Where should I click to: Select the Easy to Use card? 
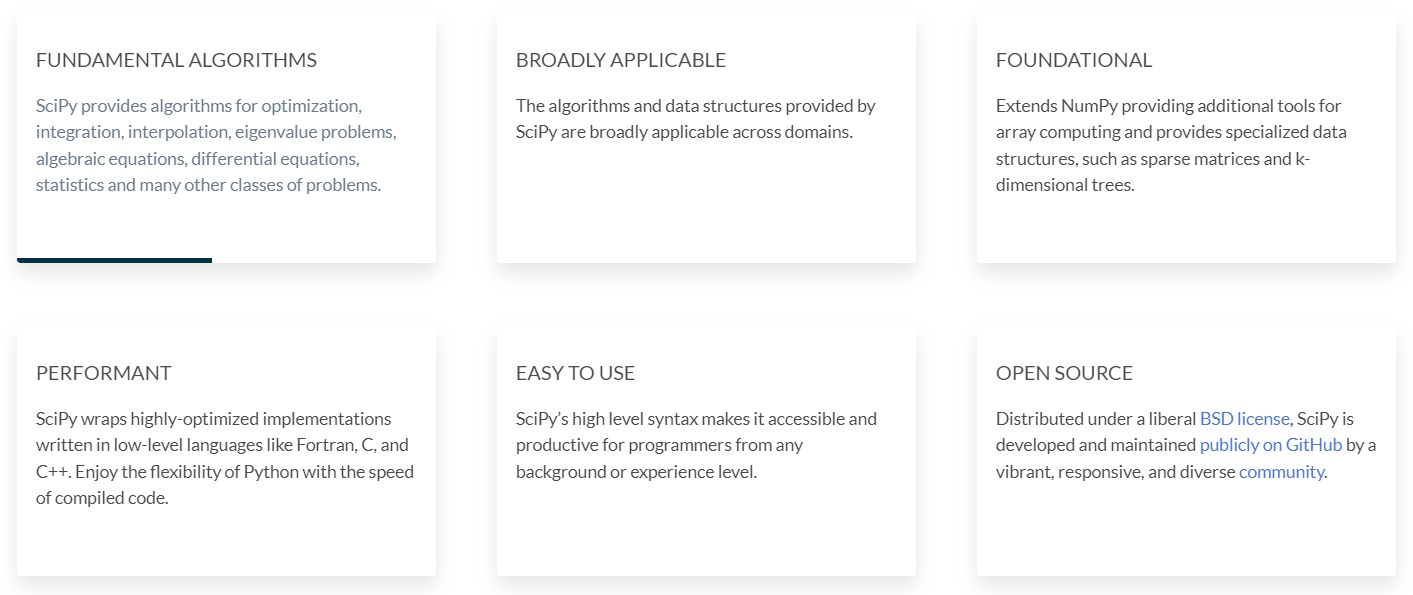click(705, 450)
